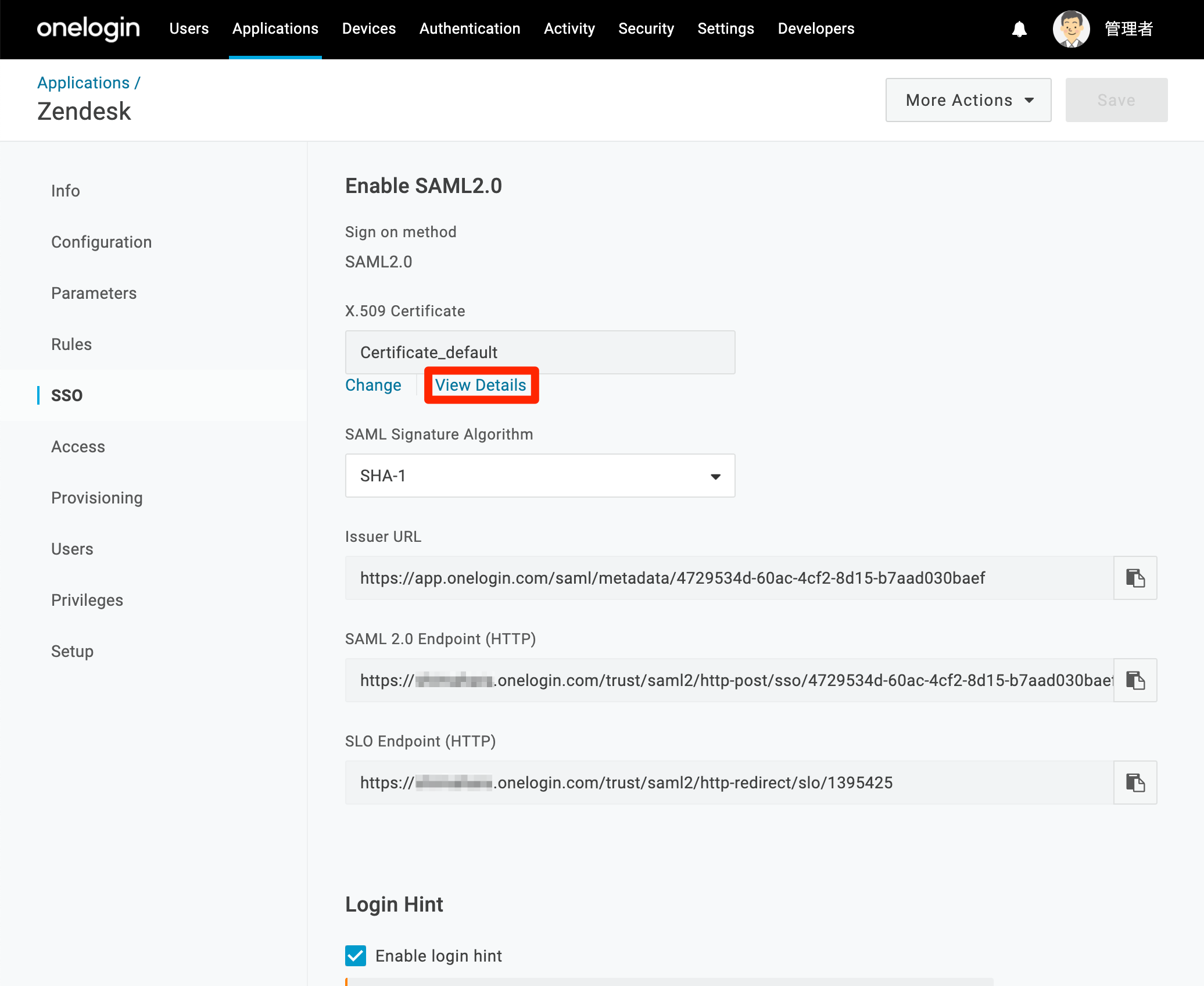Switch to the Setup tab
This screenshot has width=1204, height=986.
[72, 651]
